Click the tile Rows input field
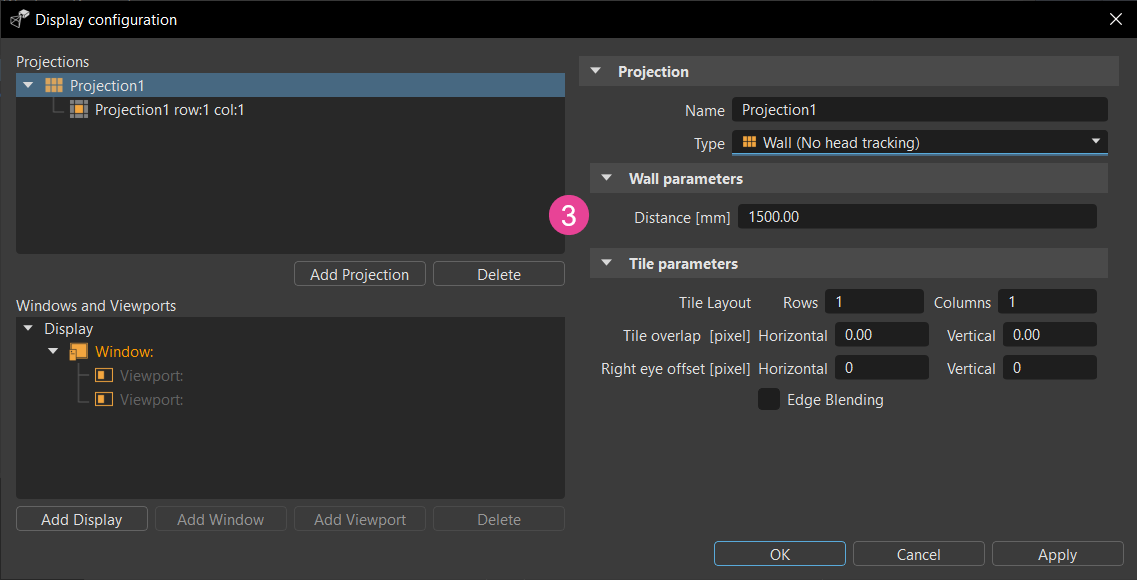Viewport: 1137px width, 580px height. click(873, 302)
